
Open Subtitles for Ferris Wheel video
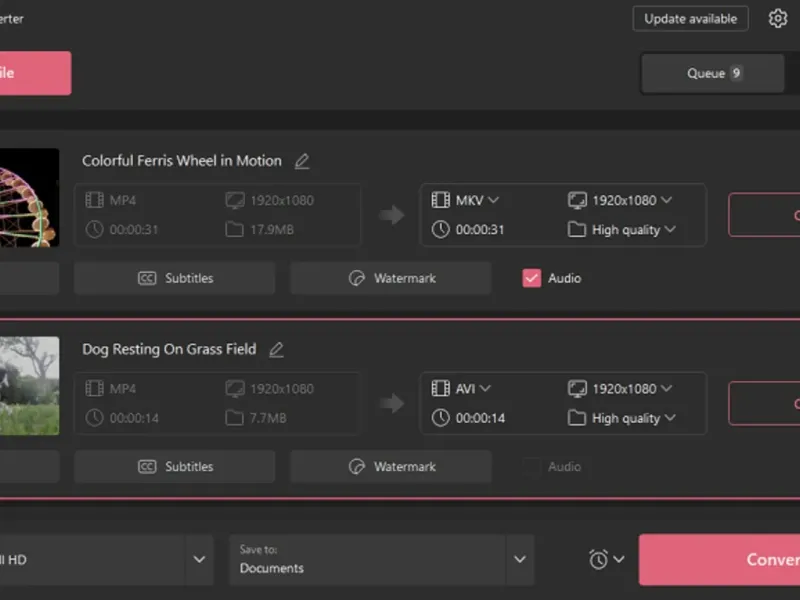point(175,278)
